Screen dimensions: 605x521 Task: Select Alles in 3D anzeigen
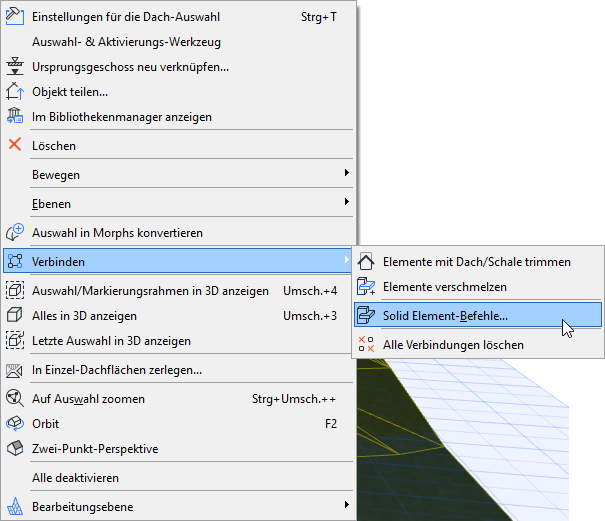[x=85, y=316]
